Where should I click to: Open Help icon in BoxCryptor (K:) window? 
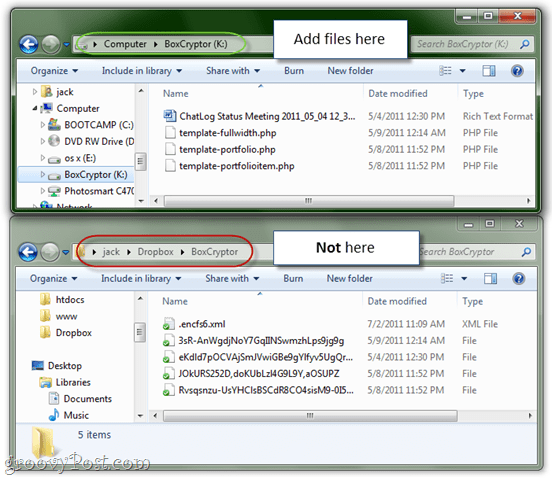pos(517,71)
